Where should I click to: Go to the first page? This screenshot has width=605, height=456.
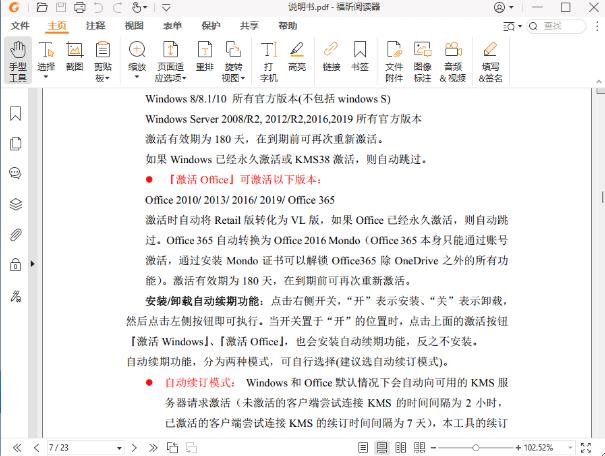[x=17, y=448]
